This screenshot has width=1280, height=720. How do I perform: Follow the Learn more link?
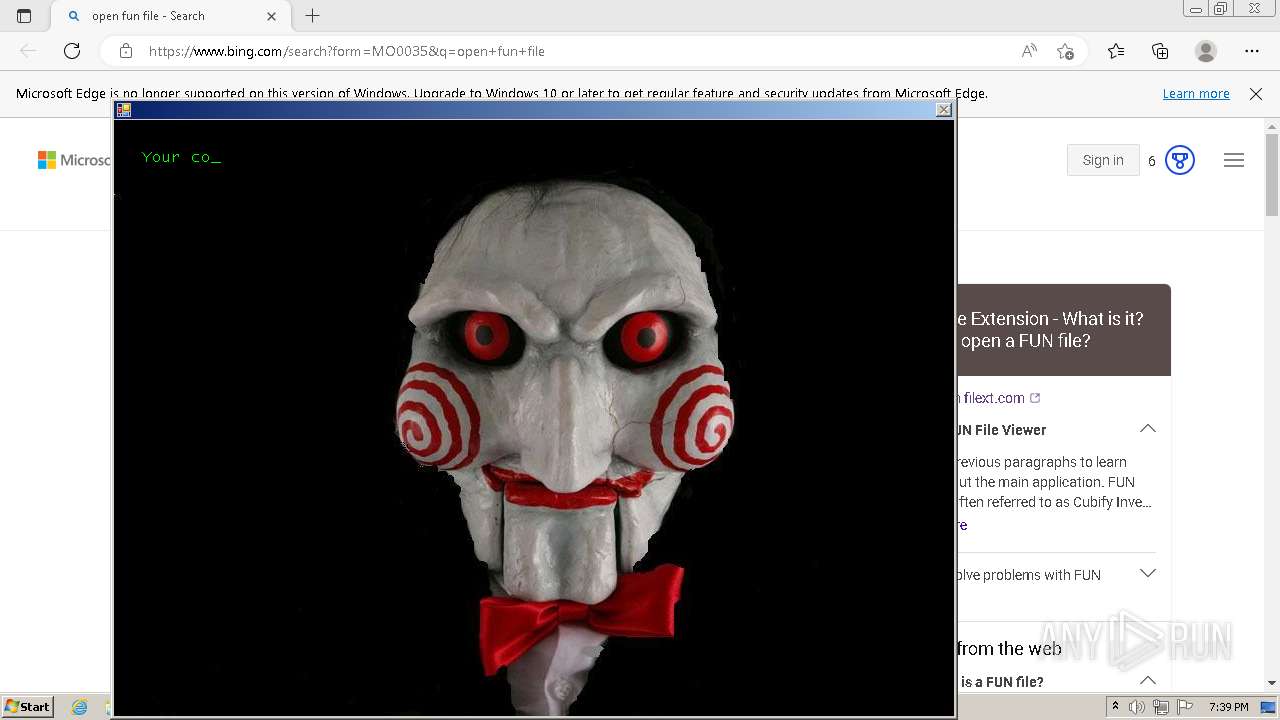coord(1196,93)
